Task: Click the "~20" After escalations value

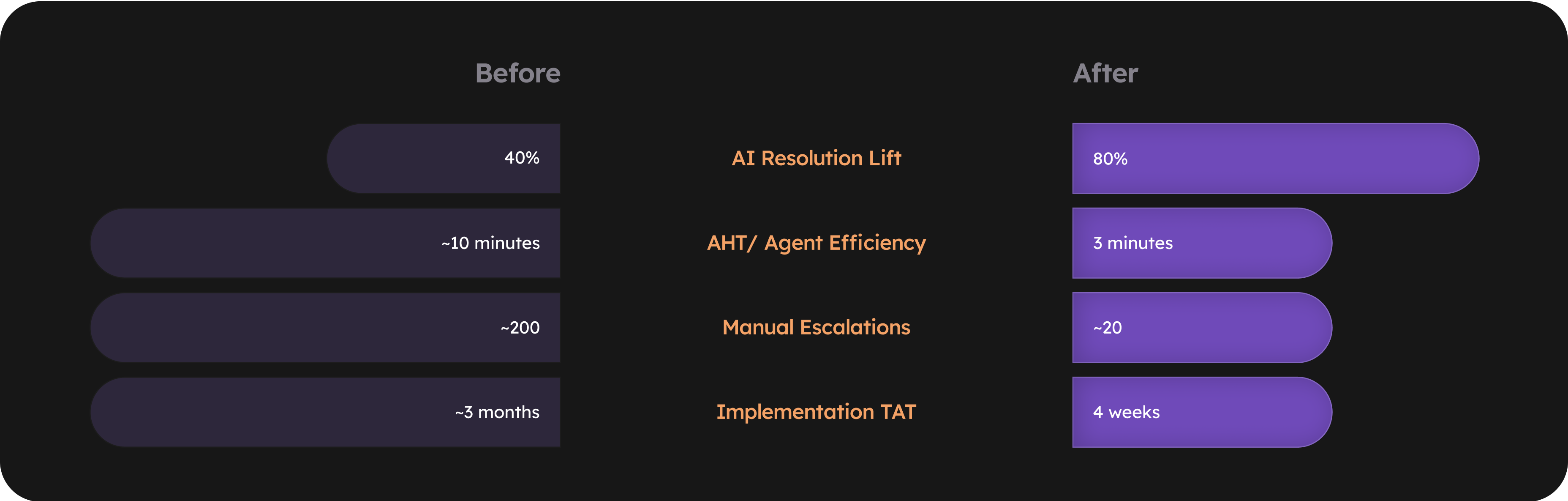Action: tap(1107, 328)
